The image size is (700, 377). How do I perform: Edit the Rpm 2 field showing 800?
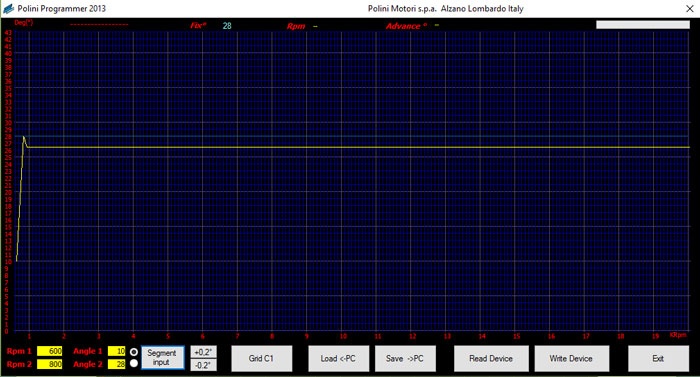[x=50, y=364]
